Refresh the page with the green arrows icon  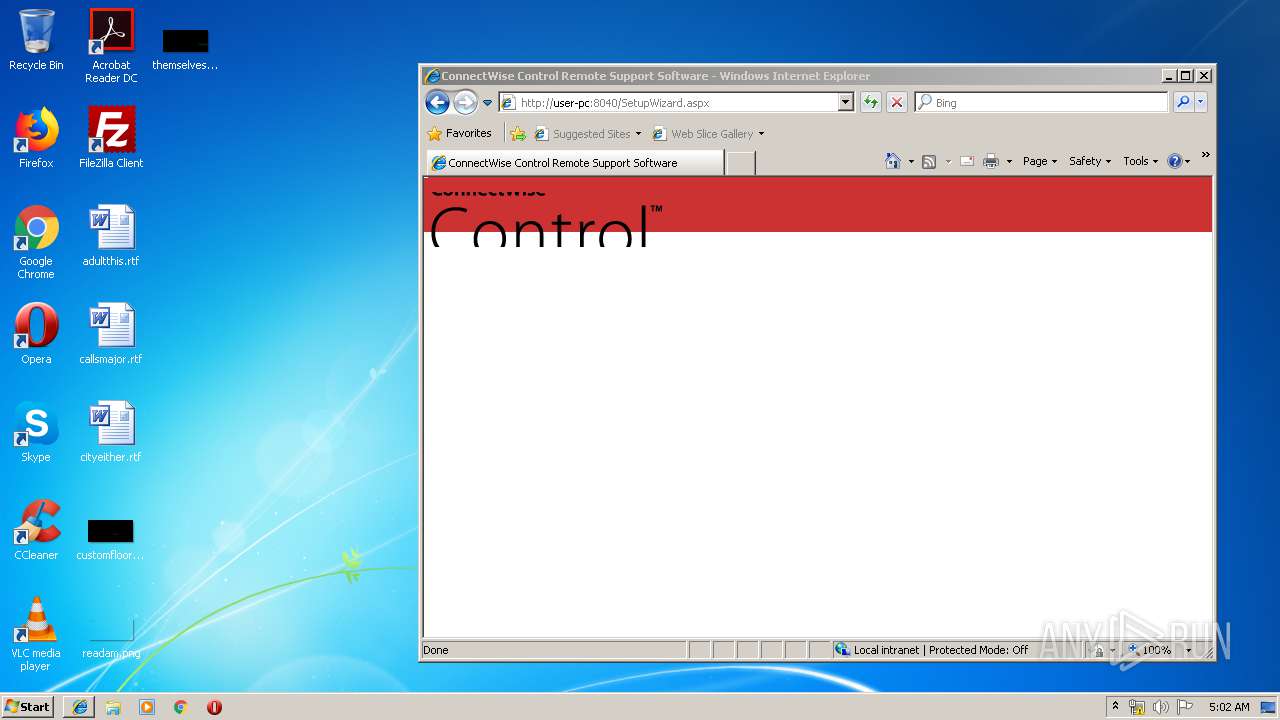pyautogui.click(x=871, y=103)
